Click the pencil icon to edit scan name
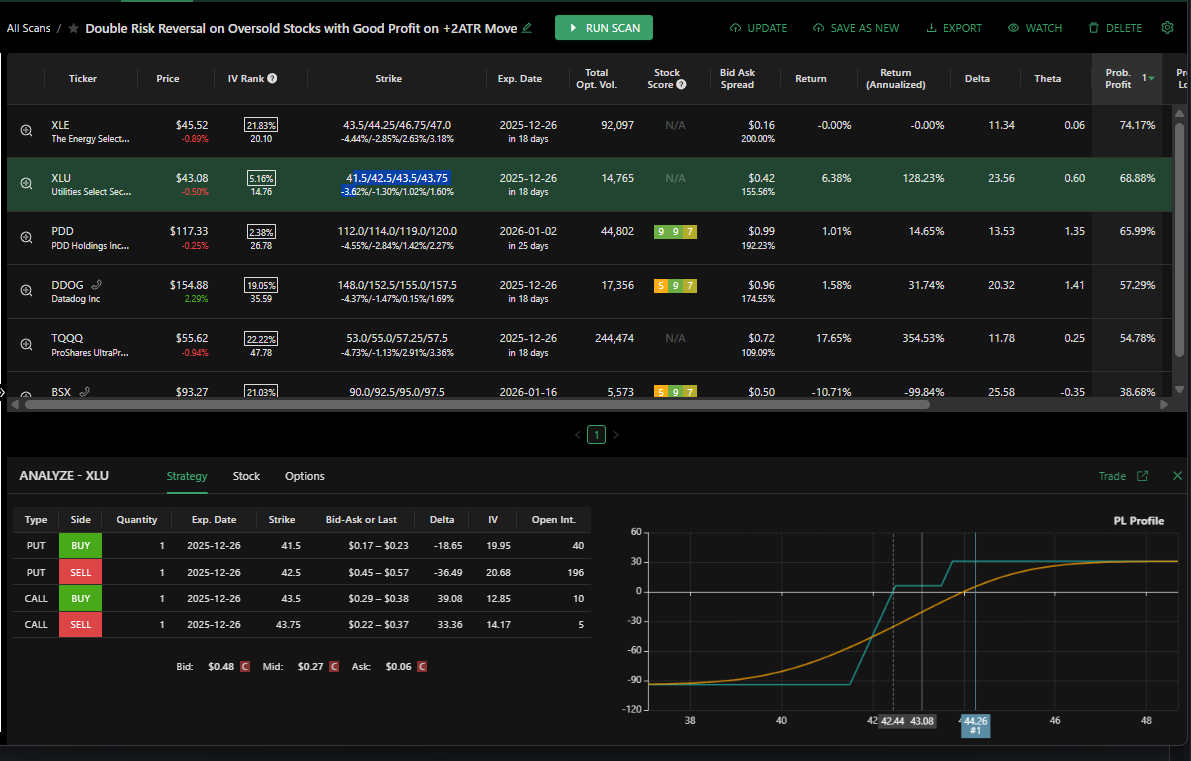This screenshot has height=761, width=1191. click(x=527, y=28)
